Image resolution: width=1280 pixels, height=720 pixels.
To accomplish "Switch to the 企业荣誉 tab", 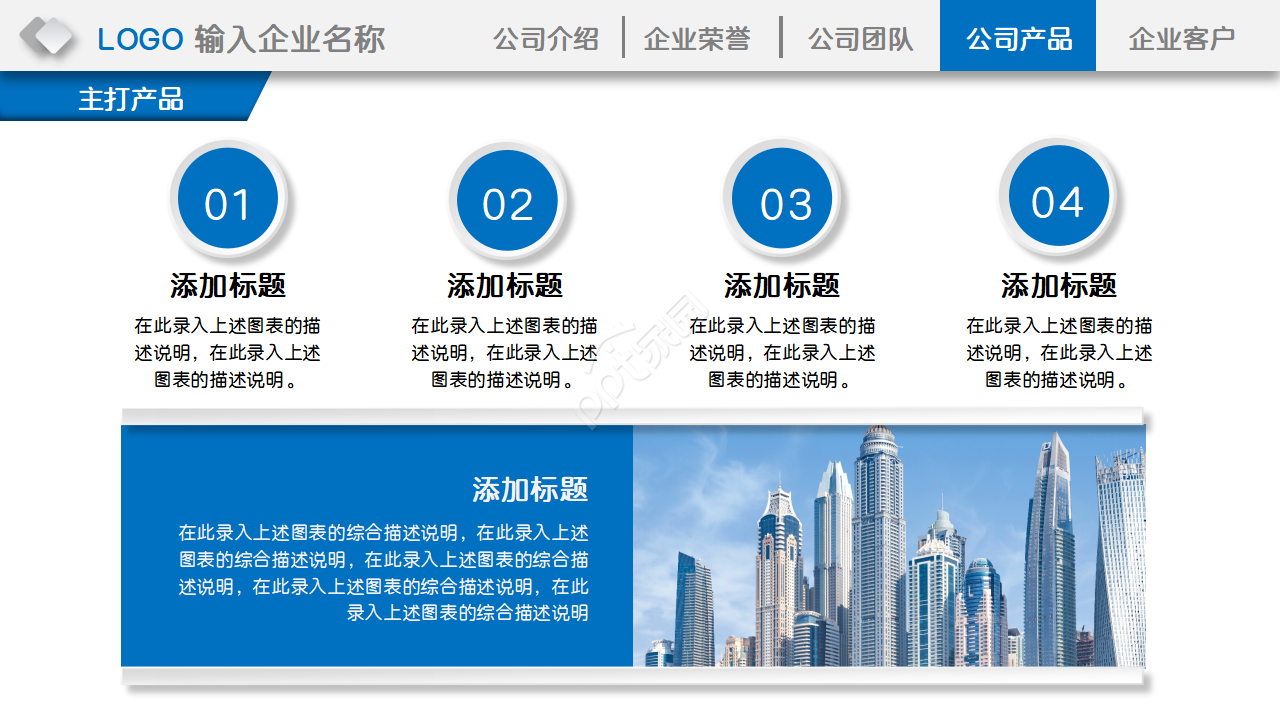I will 697,39.
